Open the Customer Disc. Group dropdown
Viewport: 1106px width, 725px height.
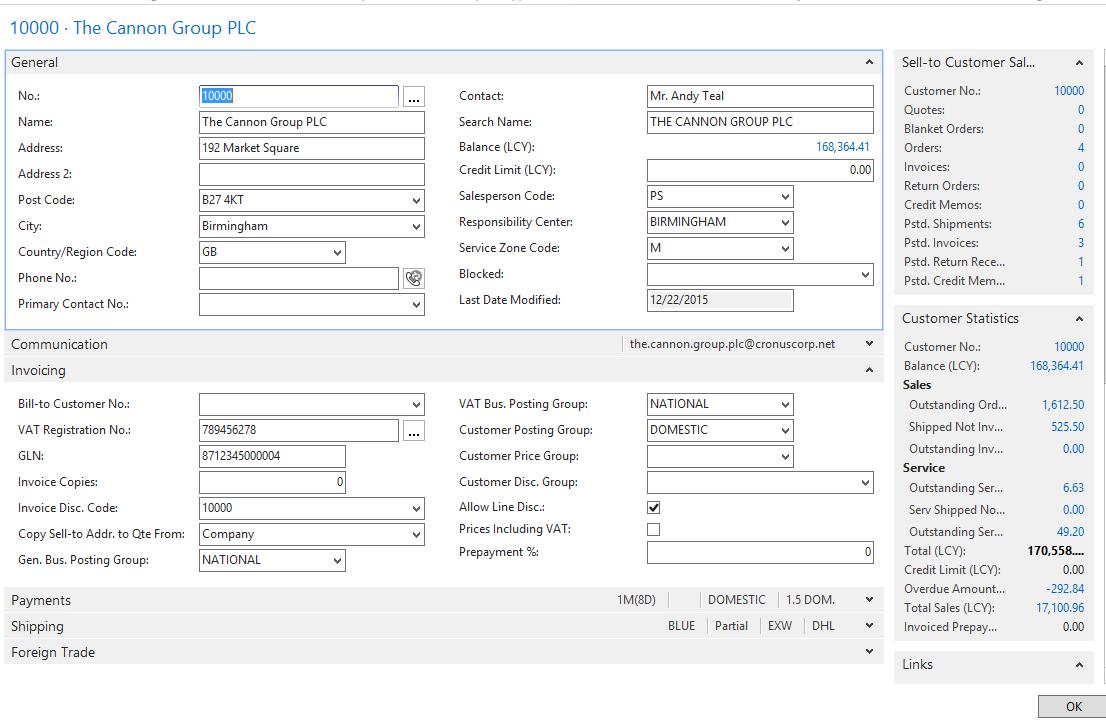tap(865, 482)
